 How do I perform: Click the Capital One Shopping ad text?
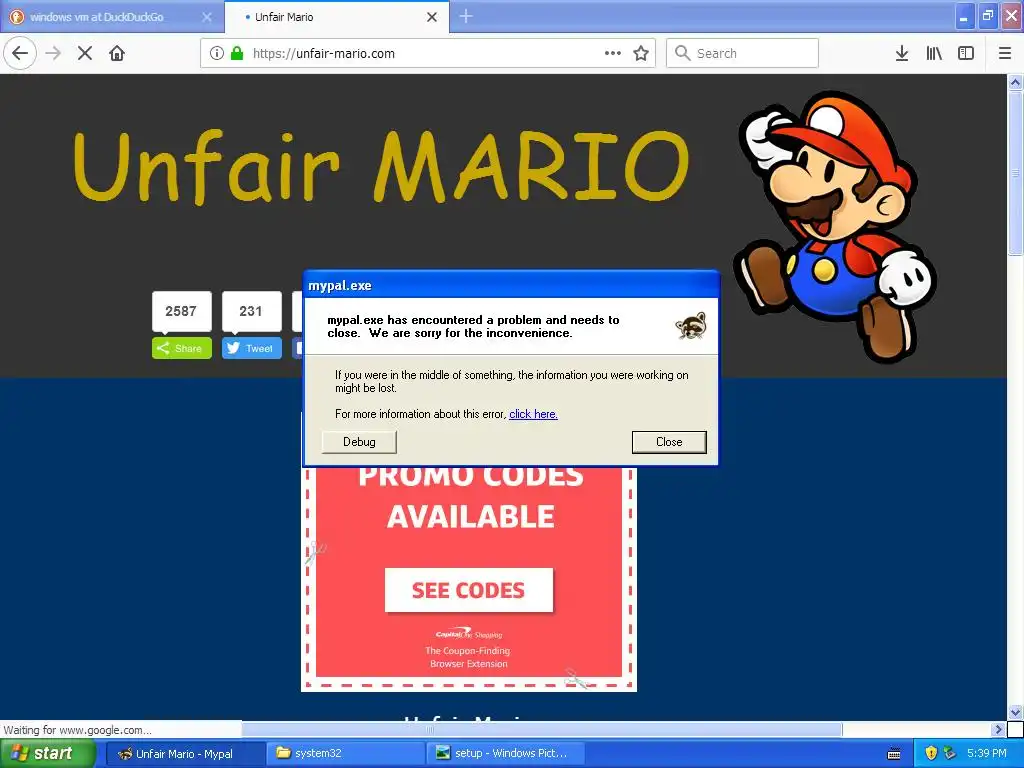[x=469, y=634]
